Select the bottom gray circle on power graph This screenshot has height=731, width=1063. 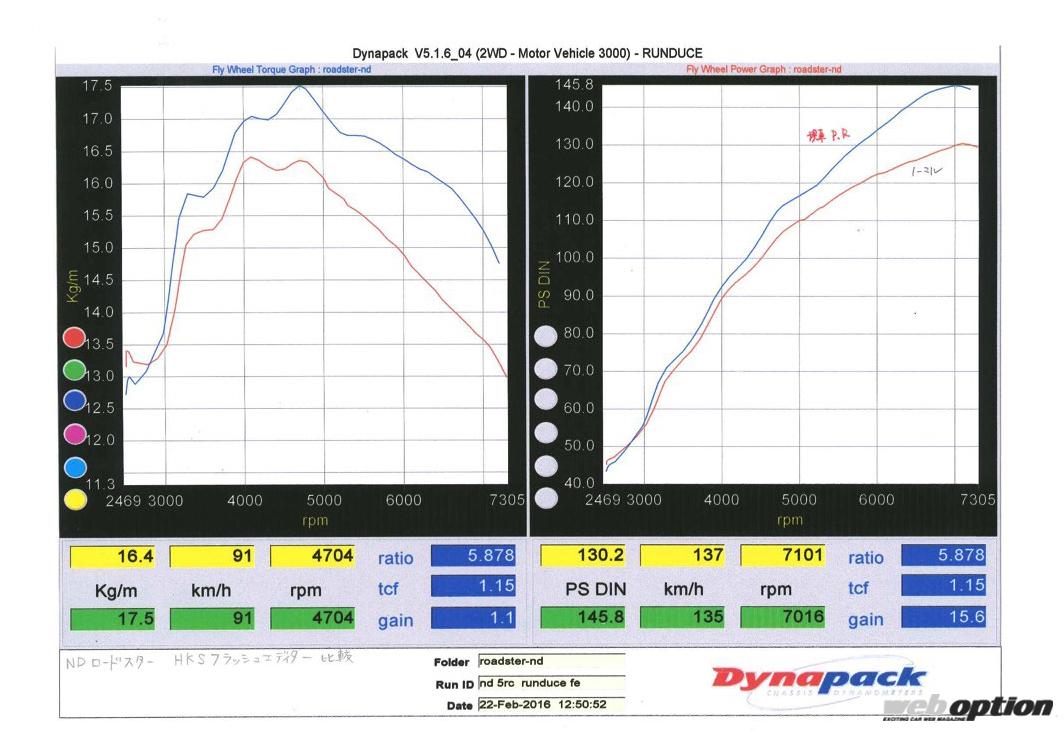[545, 497]
